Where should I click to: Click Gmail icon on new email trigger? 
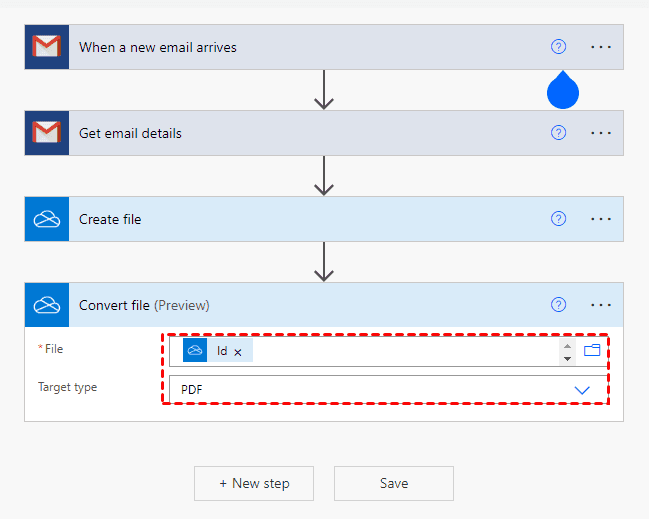click(46, 47)
